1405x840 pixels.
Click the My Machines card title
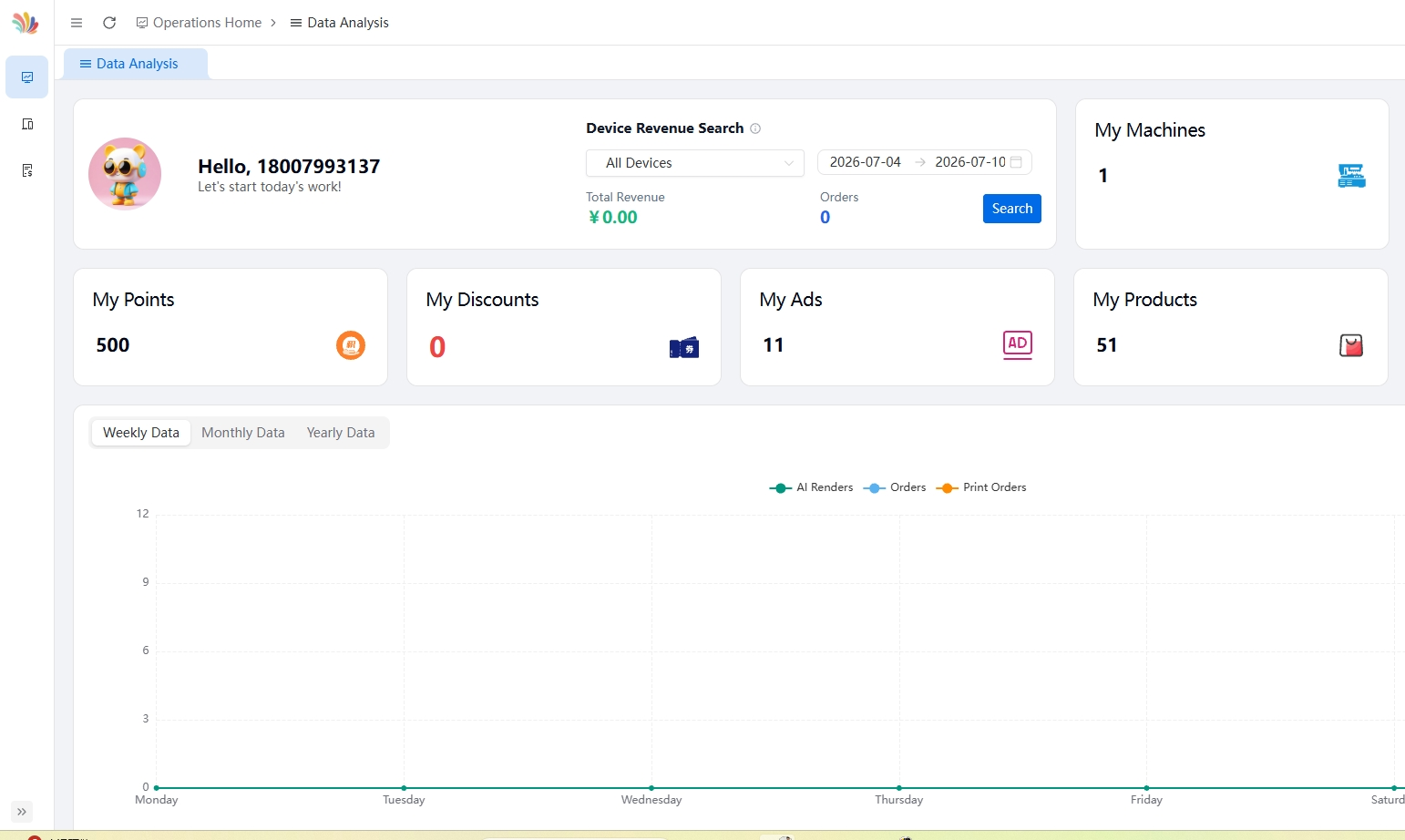(x=1150, y=130)
